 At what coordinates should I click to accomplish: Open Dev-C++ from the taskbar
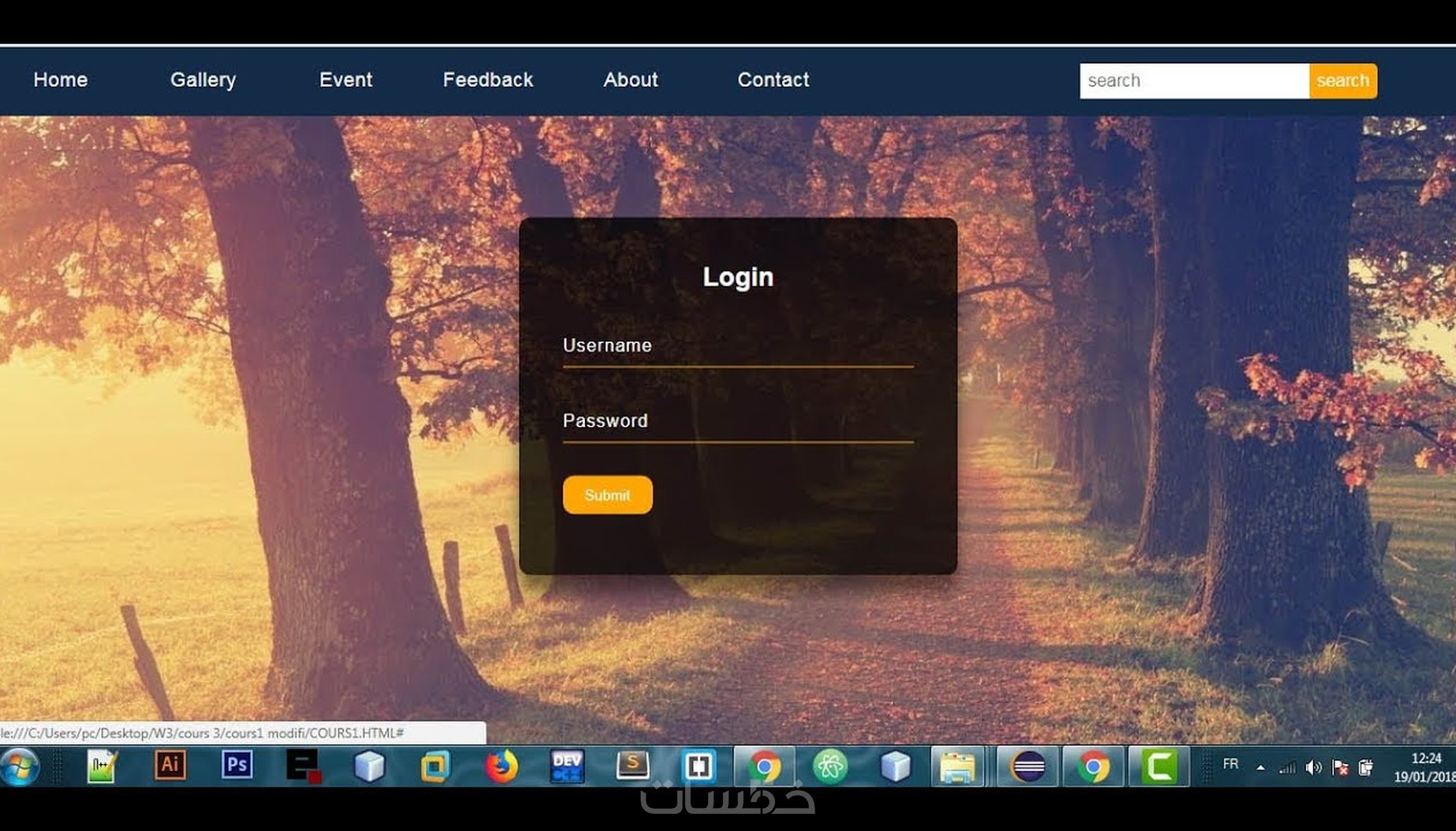click(x=567, y=766)
